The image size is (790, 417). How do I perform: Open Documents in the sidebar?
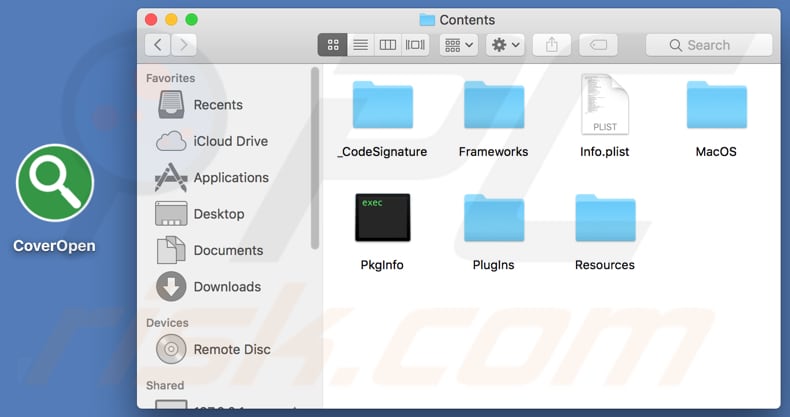point(228,250)
